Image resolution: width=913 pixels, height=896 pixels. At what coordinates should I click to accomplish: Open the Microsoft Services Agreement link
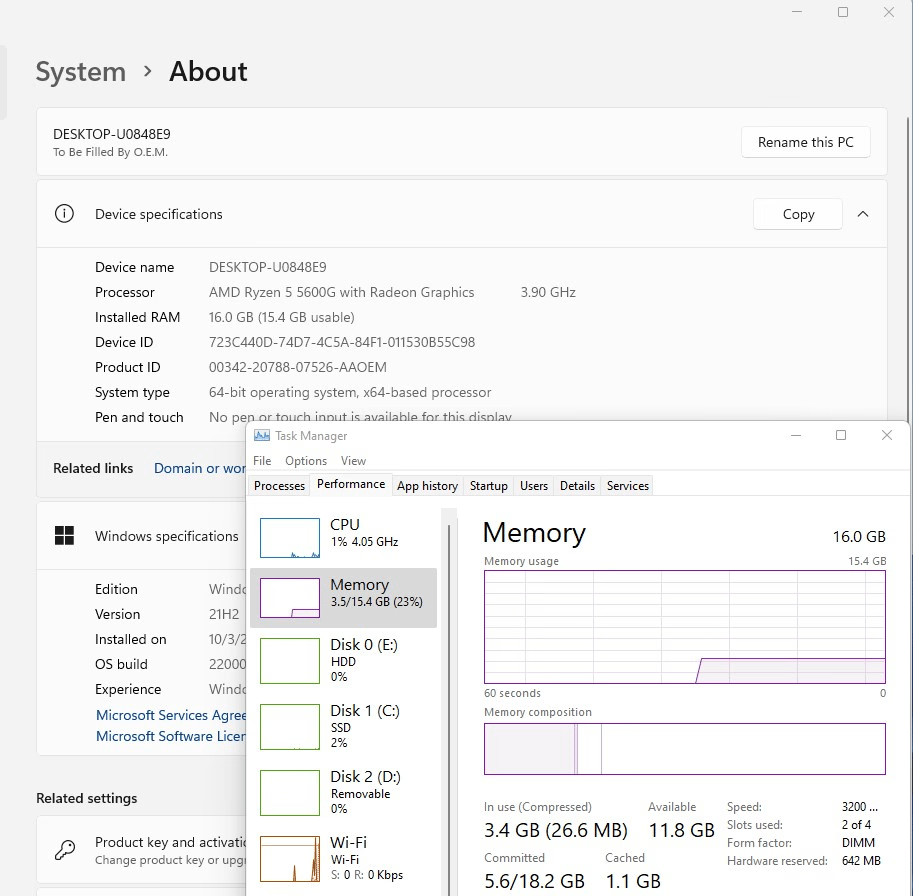click(x=171, y=715)
